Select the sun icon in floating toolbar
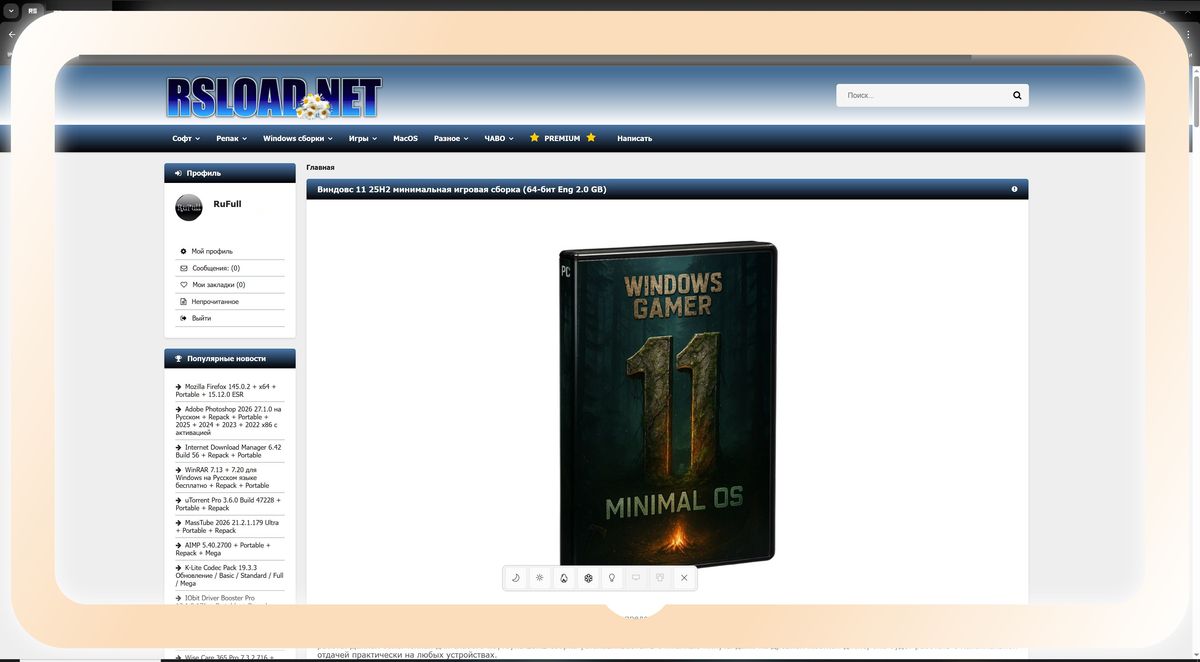This screenshot has width=1200, height=662. [540, 578]
